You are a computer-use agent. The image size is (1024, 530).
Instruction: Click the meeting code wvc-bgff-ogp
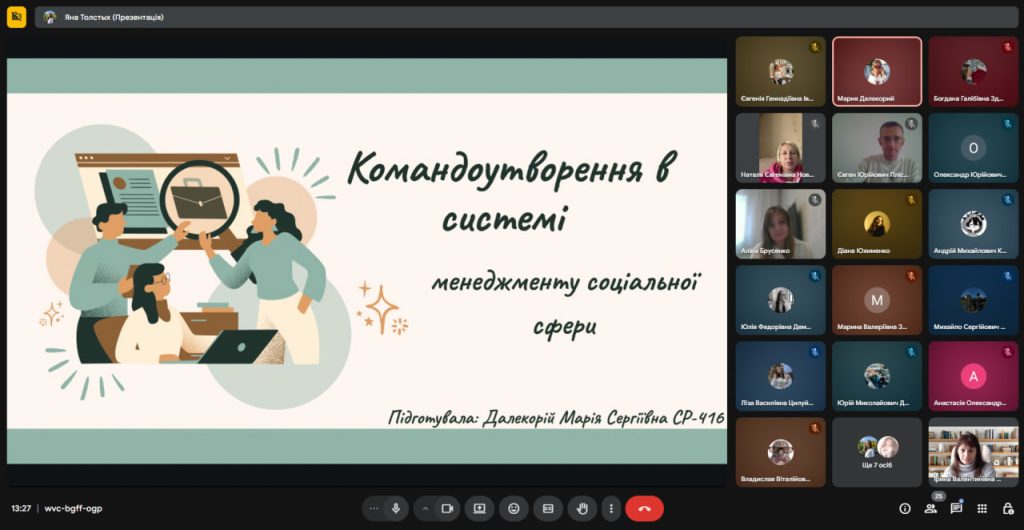(x=73, y=508)
